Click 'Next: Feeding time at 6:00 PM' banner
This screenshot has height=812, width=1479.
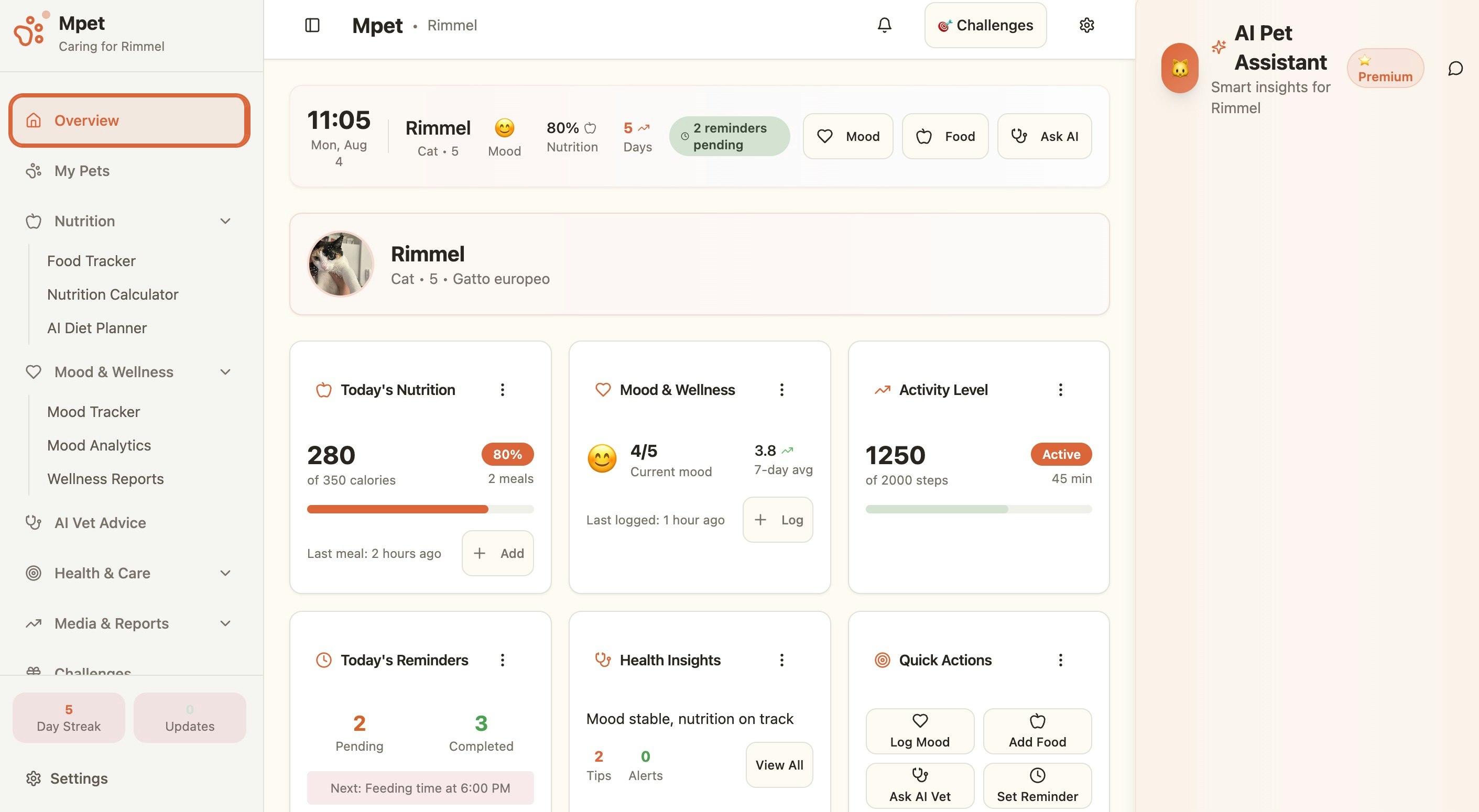coord(420,788)
